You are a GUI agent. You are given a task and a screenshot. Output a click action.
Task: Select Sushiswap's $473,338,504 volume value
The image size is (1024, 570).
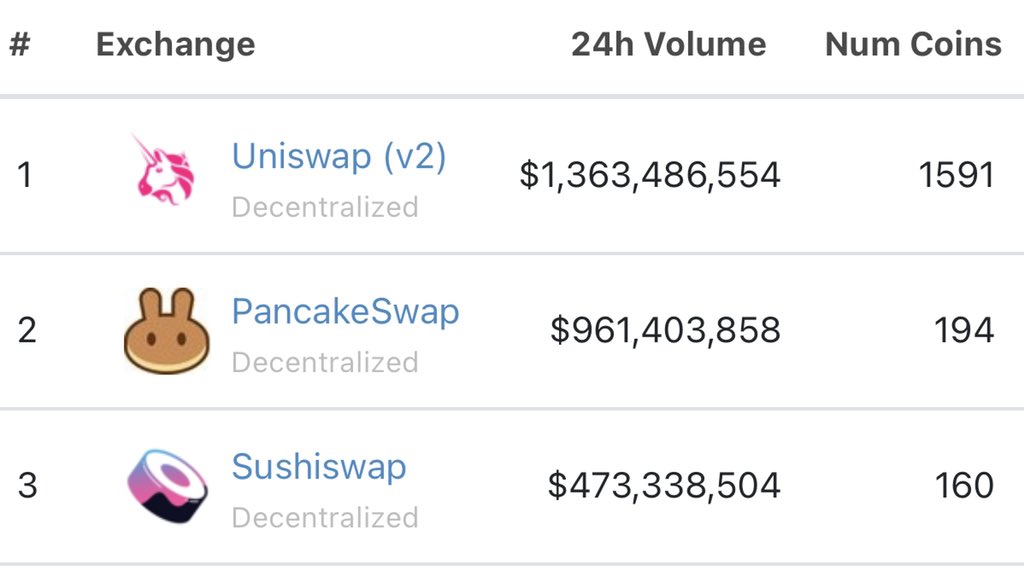pyautogui.click(x=664, y=485)
